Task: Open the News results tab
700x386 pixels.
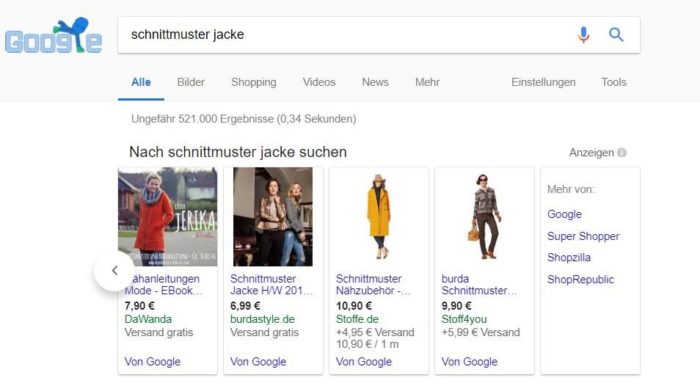Action: pyautogui.click(x=375, y=82)
